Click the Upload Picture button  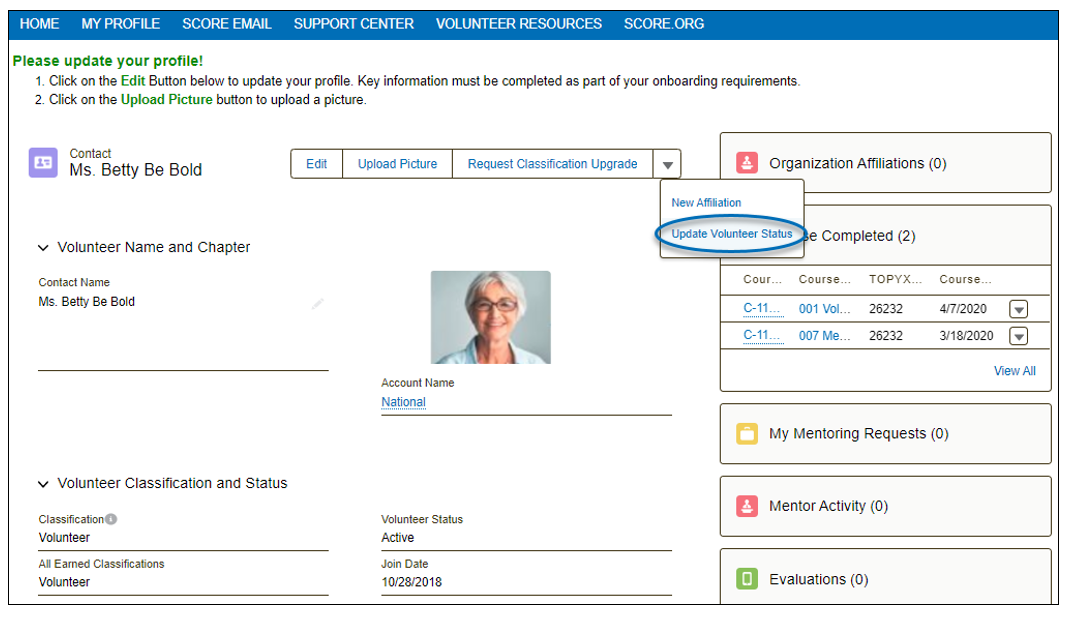point(397,164)
